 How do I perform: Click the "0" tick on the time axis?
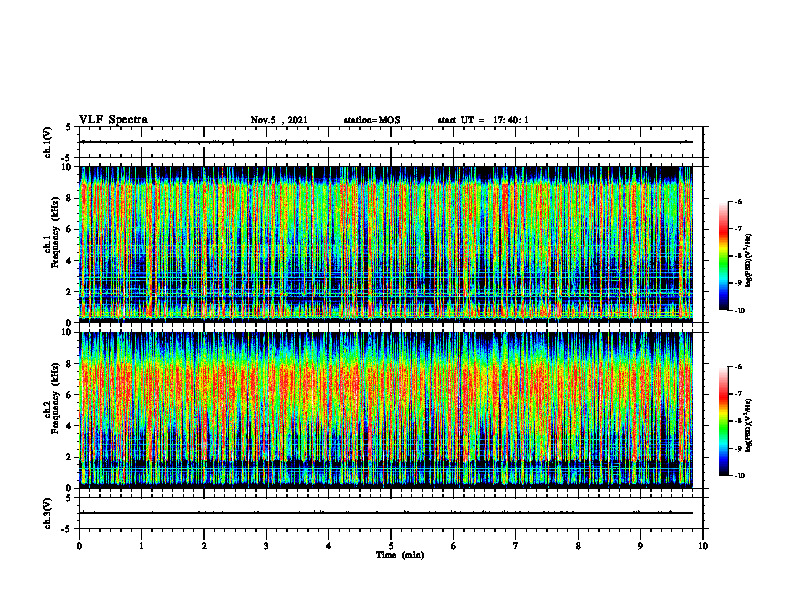(79, 546)
